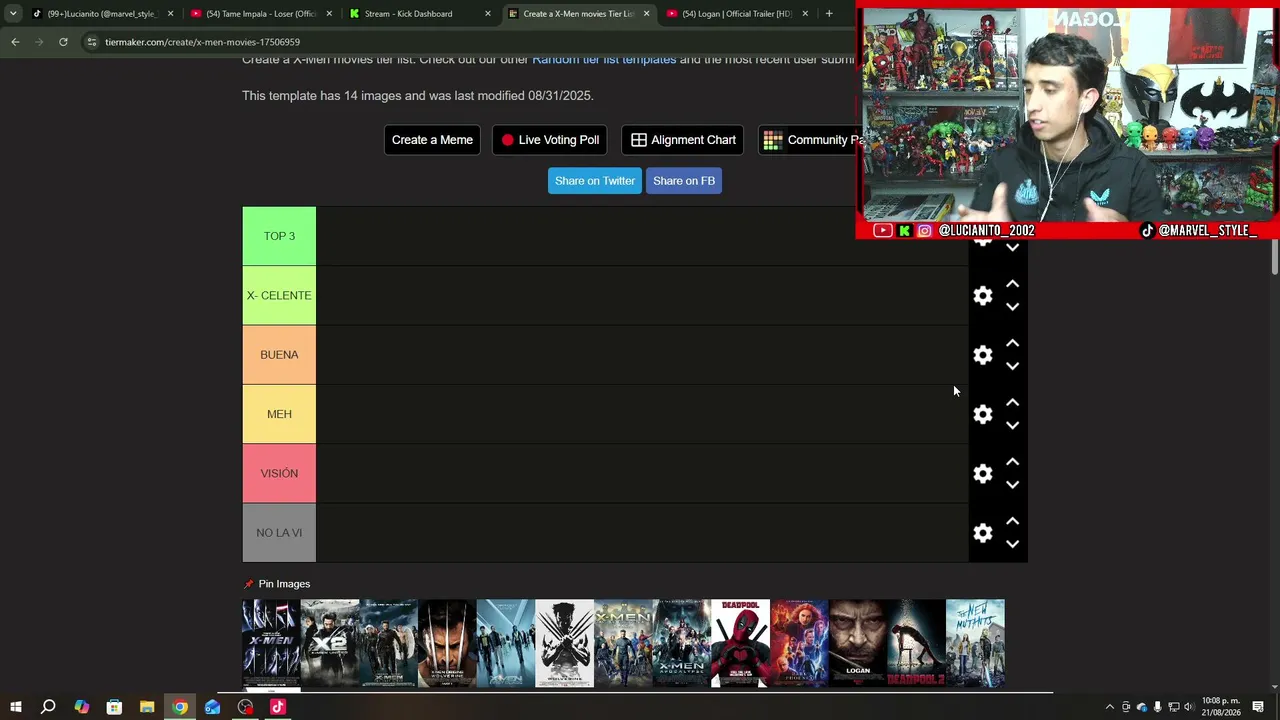Open the Windows notification center

click(1258, 708)
